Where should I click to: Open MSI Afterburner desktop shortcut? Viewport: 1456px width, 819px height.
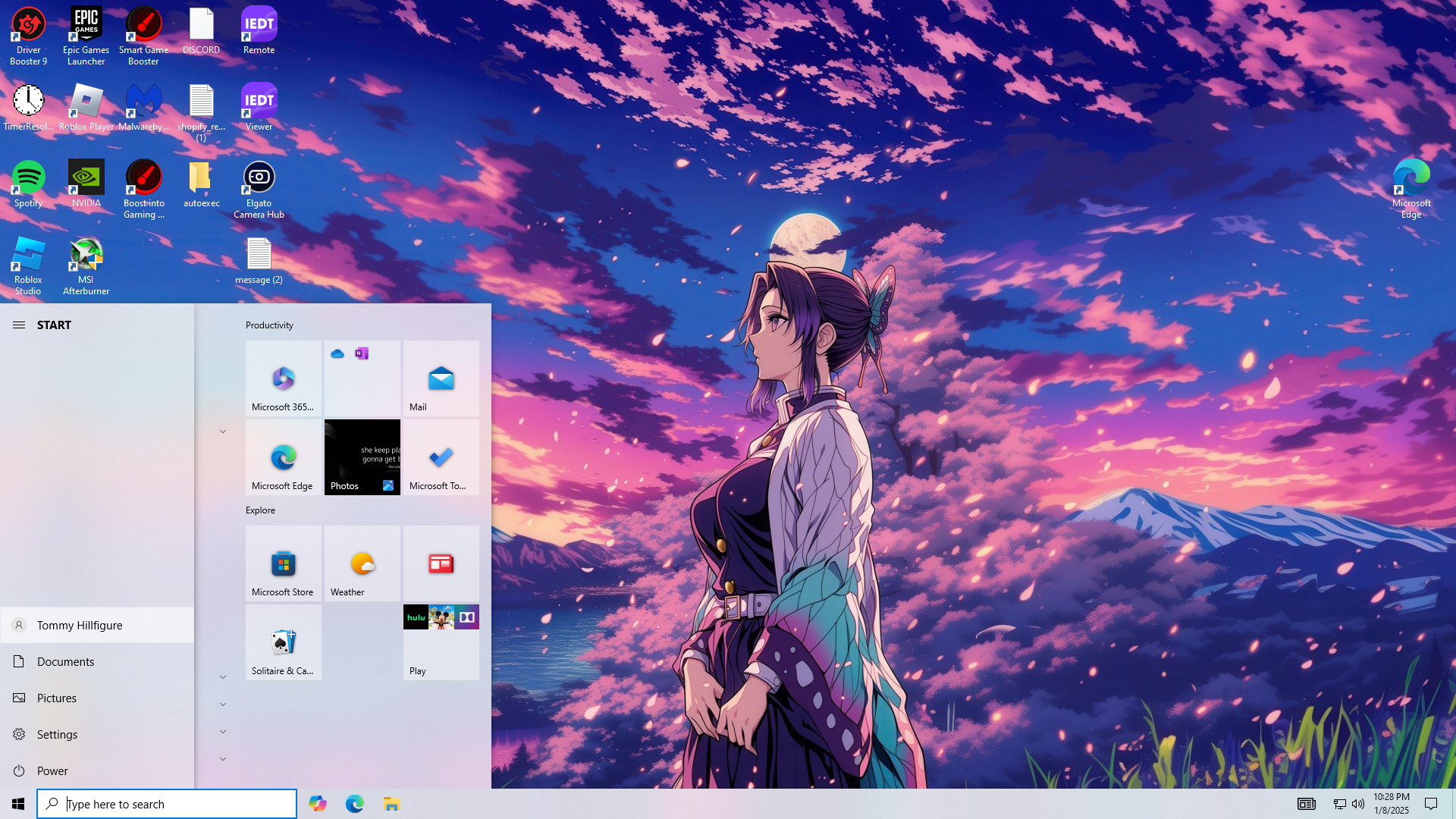point(86,264)
